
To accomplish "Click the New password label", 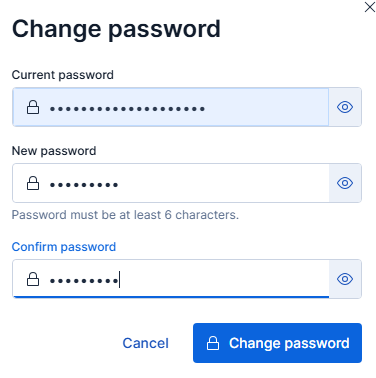I will 54,151.
